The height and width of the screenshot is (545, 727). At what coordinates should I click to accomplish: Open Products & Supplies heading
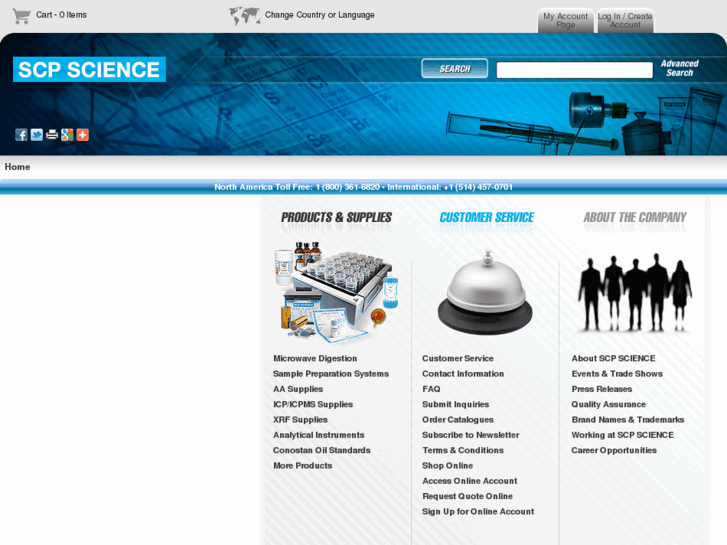tap(336, 218)
